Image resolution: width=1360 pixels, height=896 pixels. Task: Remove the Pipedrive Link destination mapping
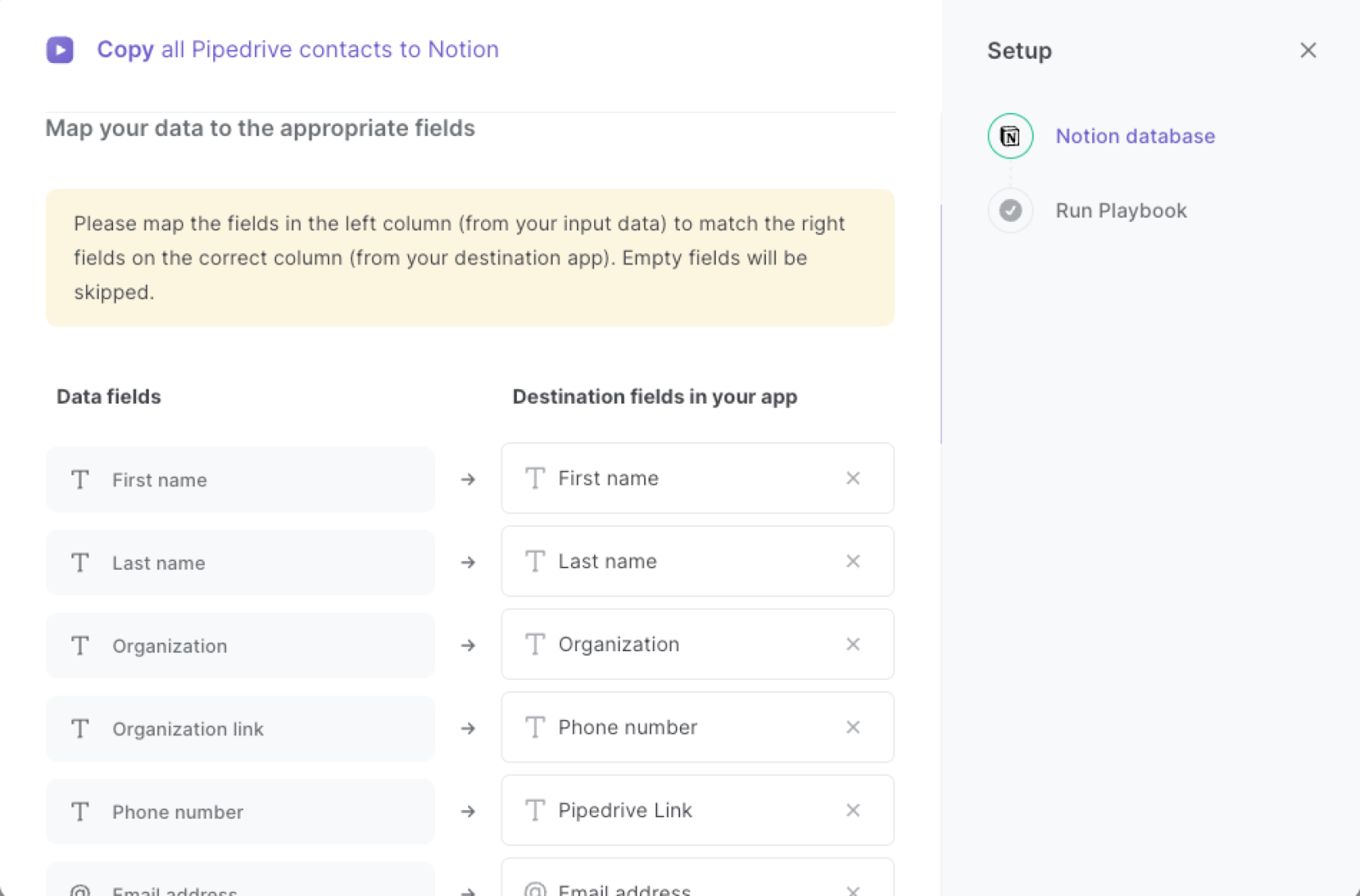click(x=853, y=810)
